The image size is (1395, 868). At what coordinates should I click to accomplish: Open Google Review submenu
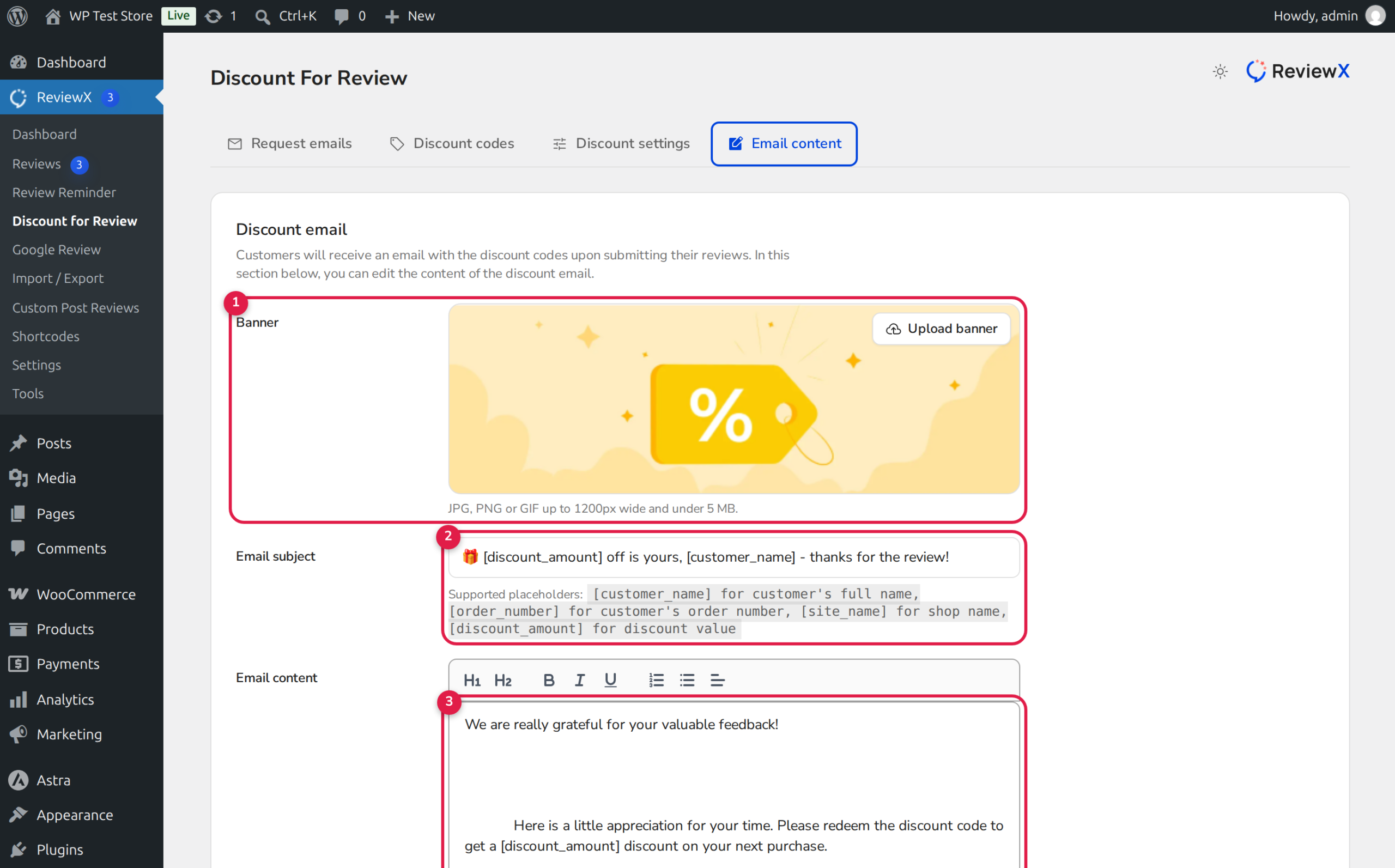pyautogui.click(x=56, y=250)
